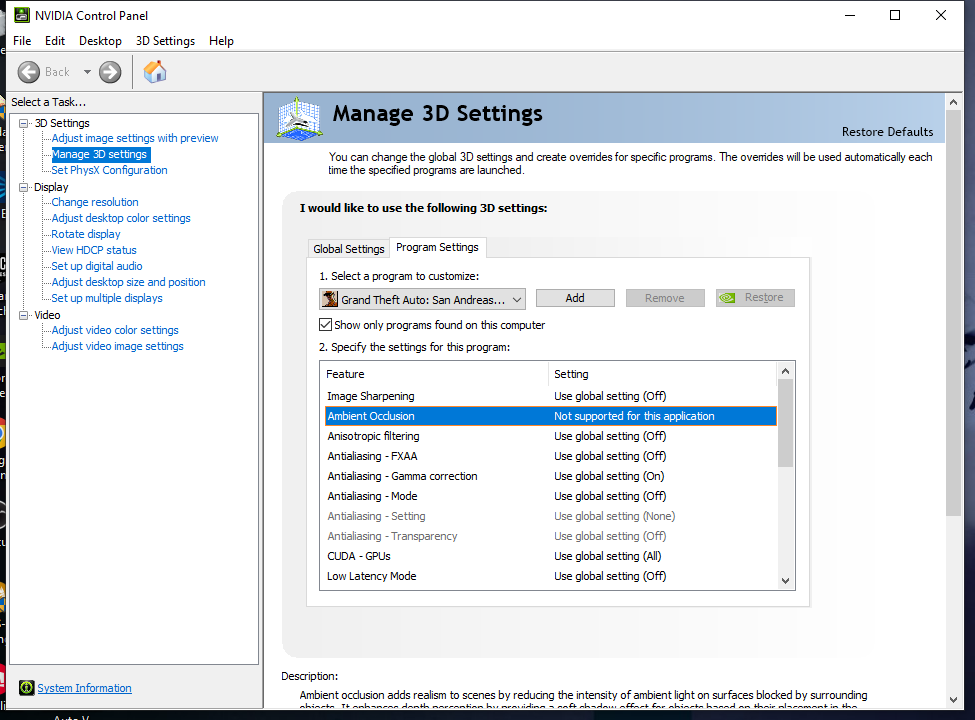This screenshot has height=720, width=975.
Task: Click the settings list scroll-up arrow
Action: click(x=785, y=371)
